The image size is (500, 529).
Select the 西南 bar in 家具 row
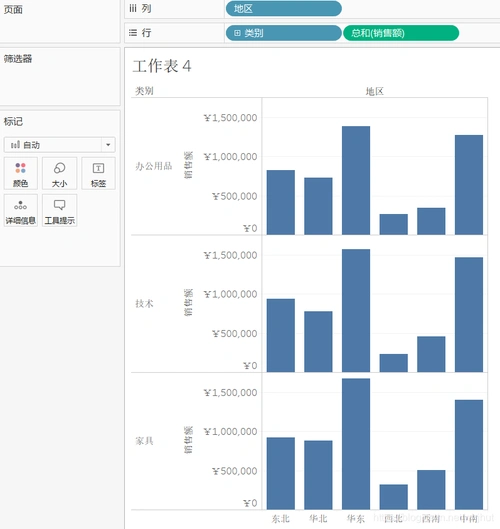[431, 490]
